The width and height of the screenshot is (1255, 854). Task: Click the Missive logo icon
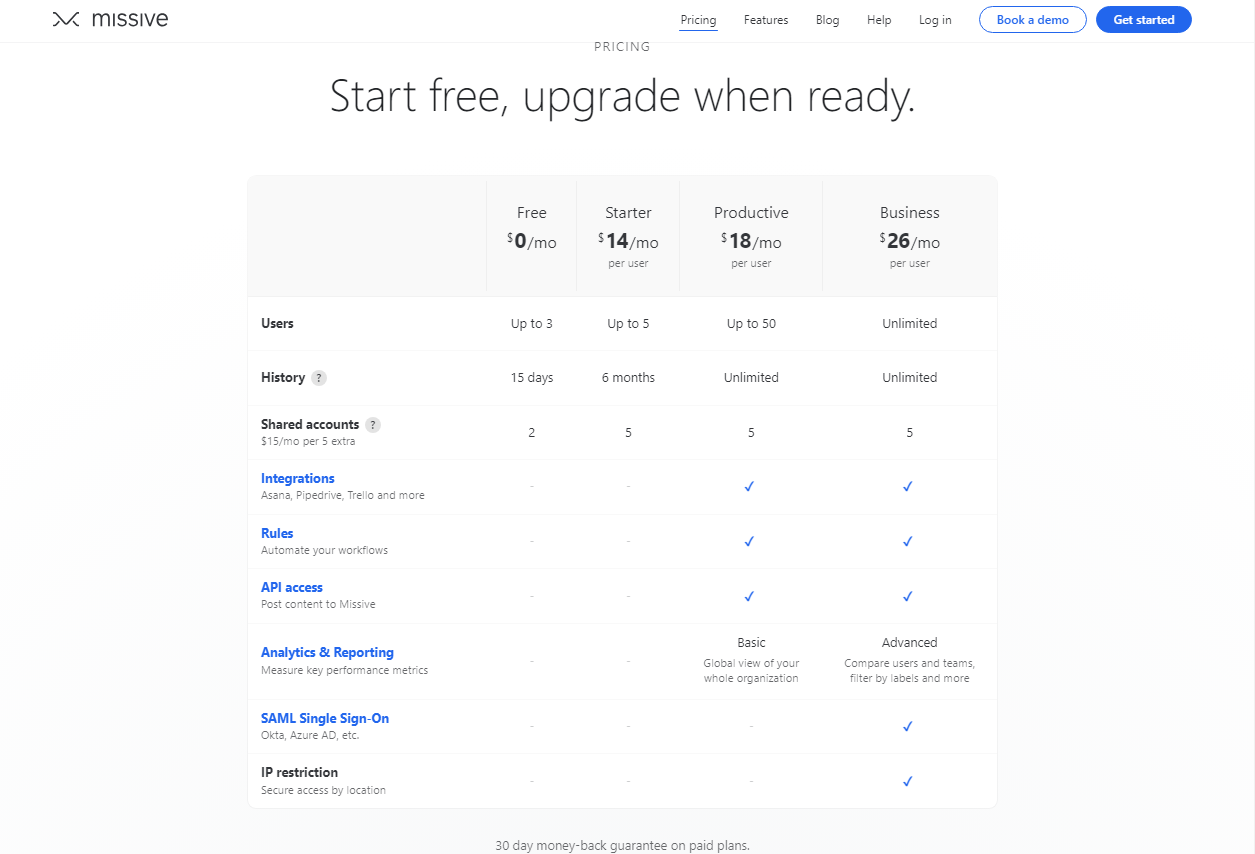point(66,19)
